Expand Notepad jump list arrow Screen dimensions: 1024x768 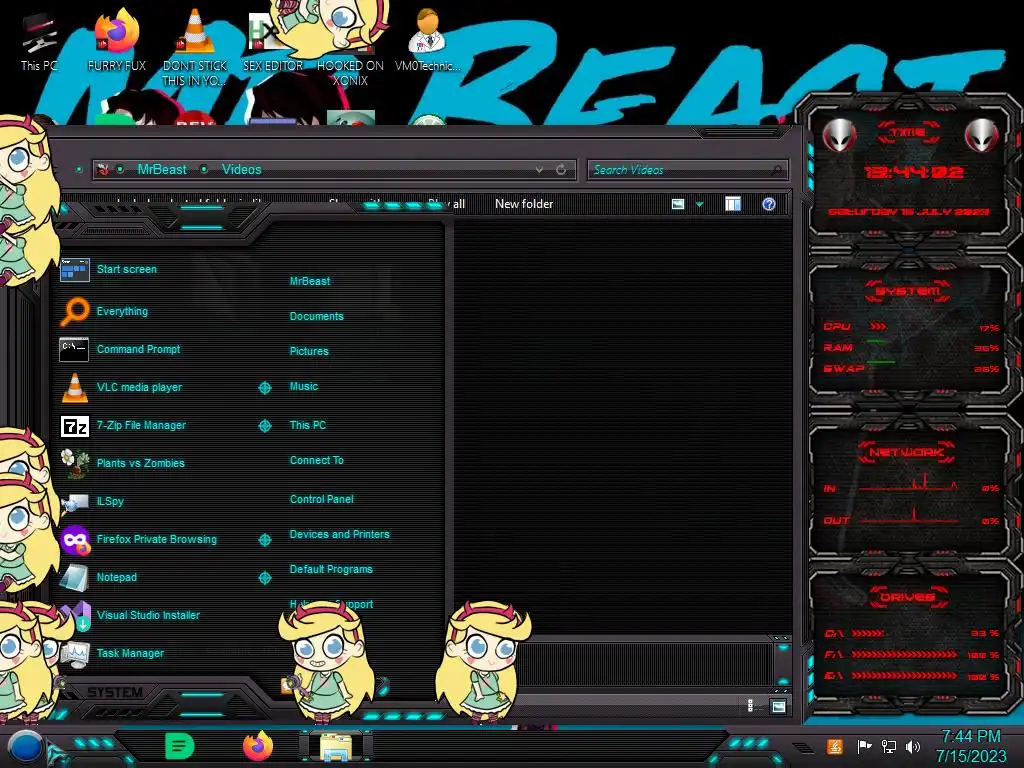pos(264,578)
